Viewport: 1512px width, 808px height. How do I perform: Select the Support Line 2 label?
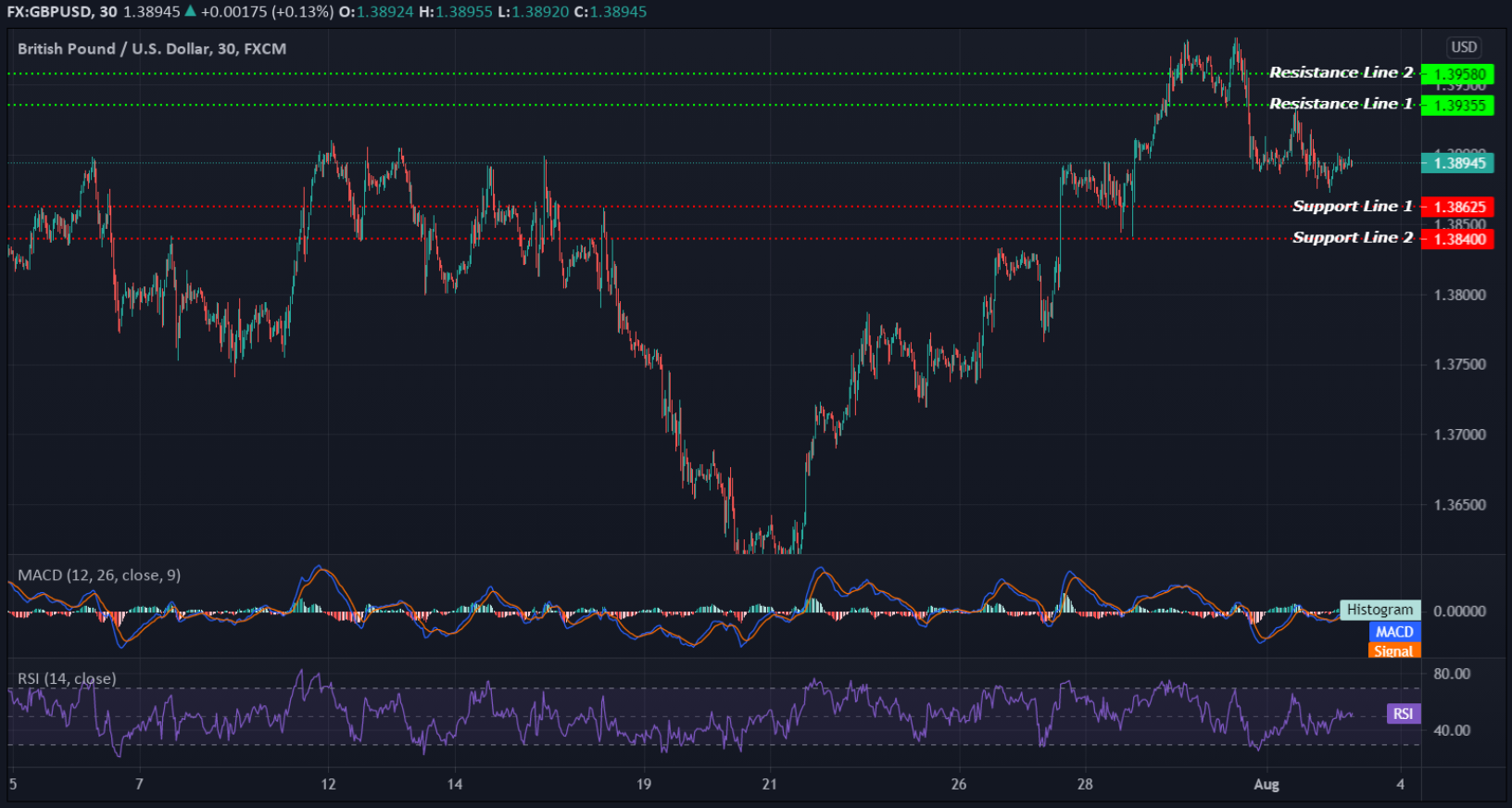(1353, 237)
